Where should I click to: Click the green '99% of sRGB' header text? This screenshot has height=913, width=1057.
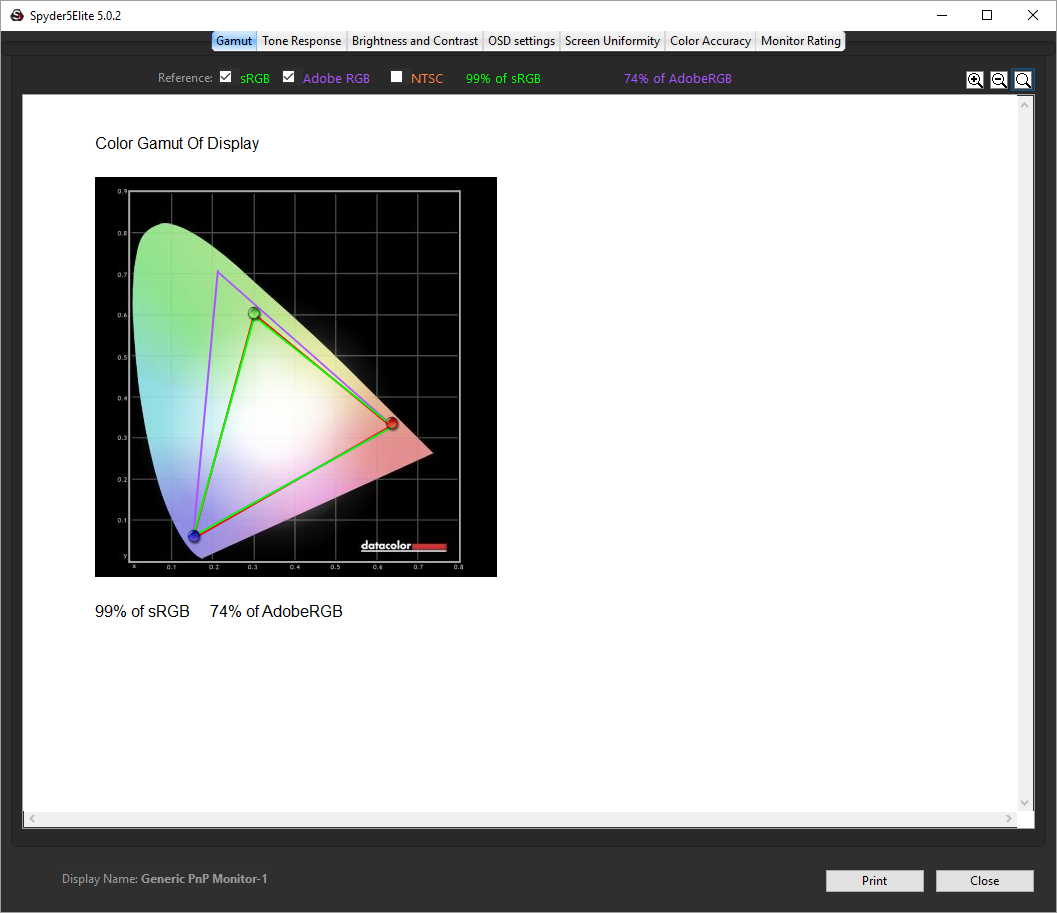[x=503, y=78]
